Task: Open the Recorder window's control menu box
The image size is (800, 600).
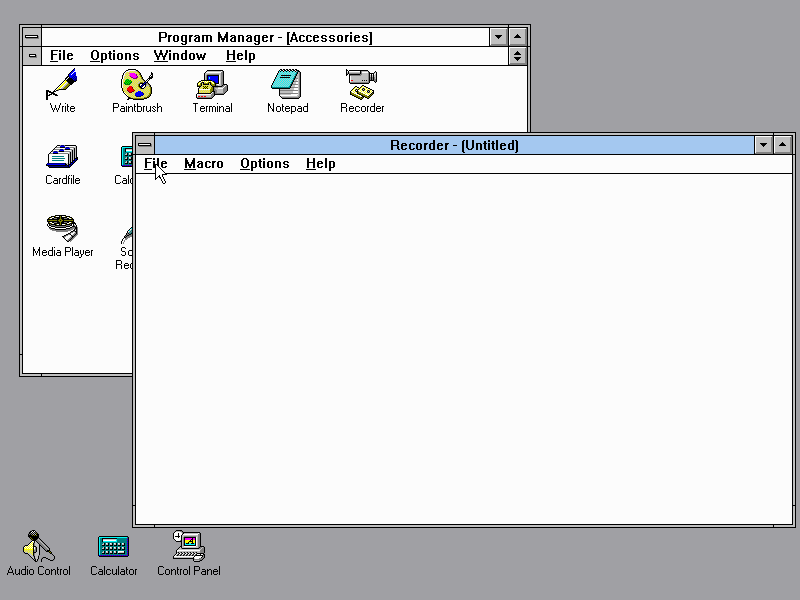Action: [x=145, y=145]
